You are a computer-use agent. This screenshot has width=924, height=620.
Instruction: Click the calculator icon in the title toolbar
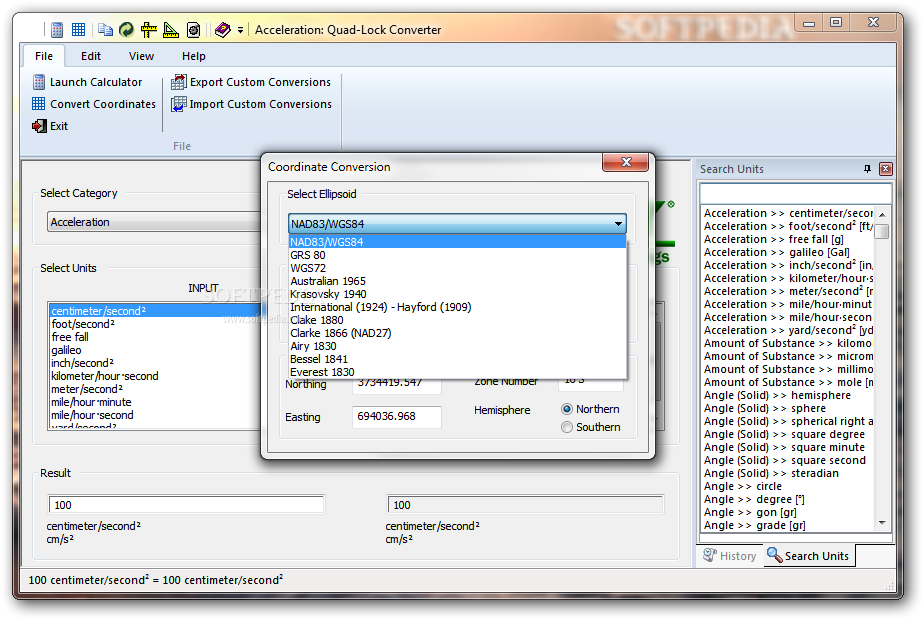(x=57, y=29)
